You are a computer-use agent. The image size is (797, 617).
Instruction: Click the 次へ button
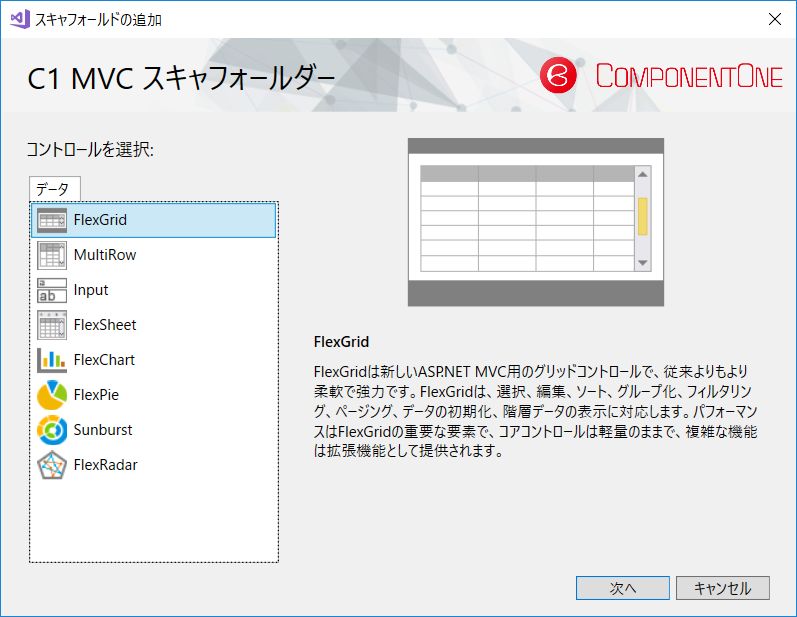point(623,588)
